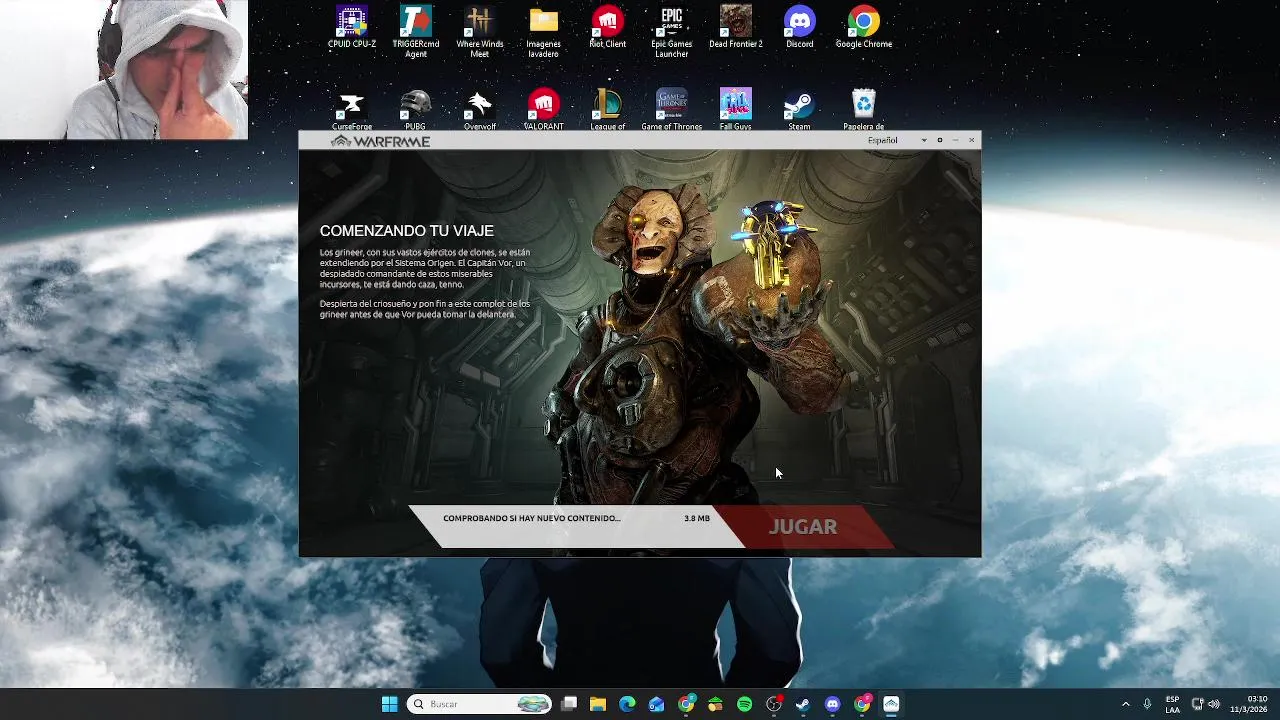Open CPUID CPU-Z desktop shortcut
The height and width of the screenshot is (720, 1280).
coord(352,28)
